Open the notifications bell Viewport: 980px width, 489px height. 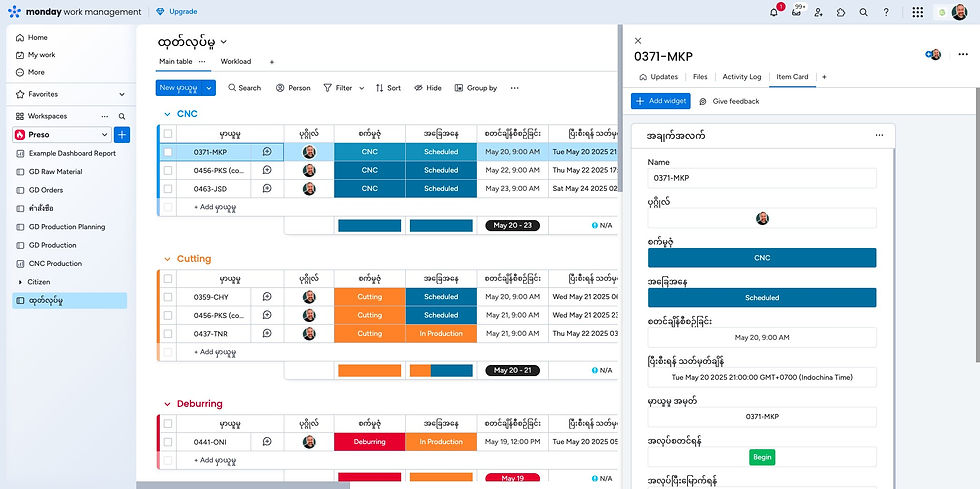[774, 12]
